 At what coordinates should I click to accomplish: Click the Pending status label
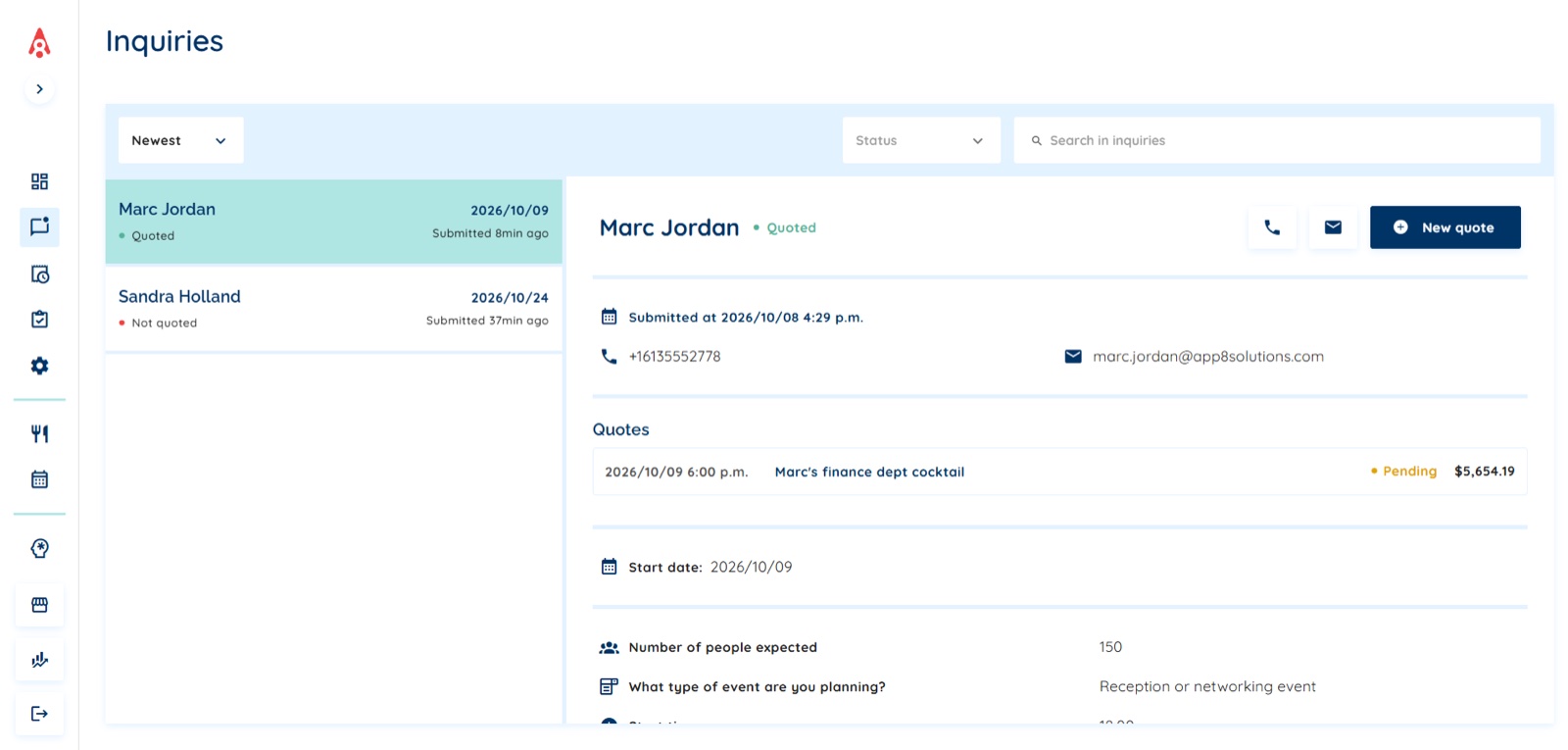[1403, 472]
